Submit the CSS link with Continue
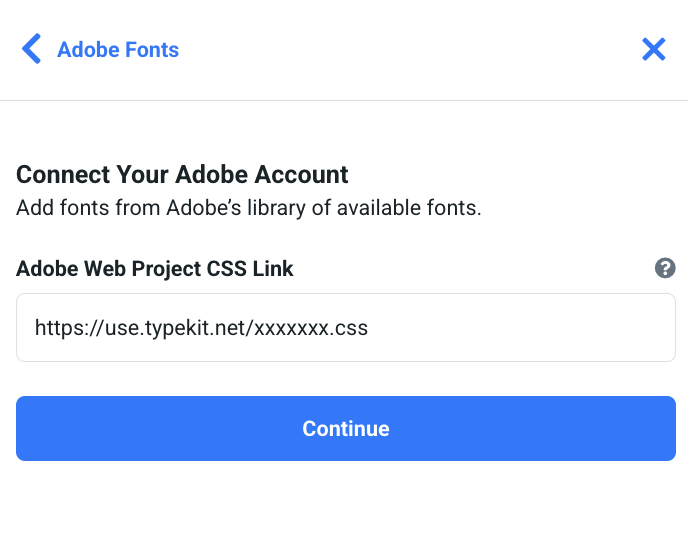 pos(346,428)
